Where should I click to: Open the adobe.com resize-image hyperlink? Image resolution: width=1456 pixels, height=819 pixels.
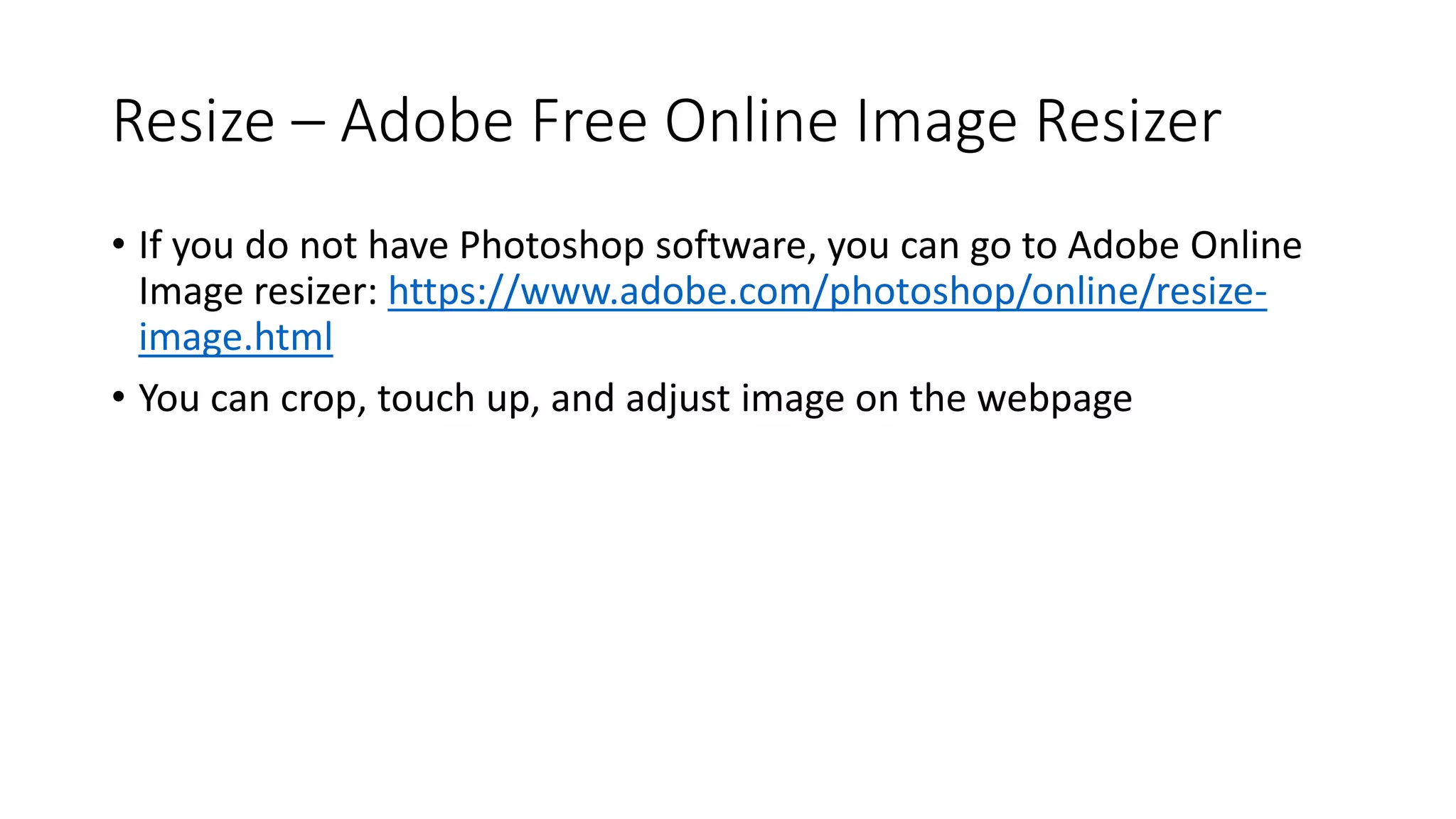pyautogui.click(x=827, y=291)
